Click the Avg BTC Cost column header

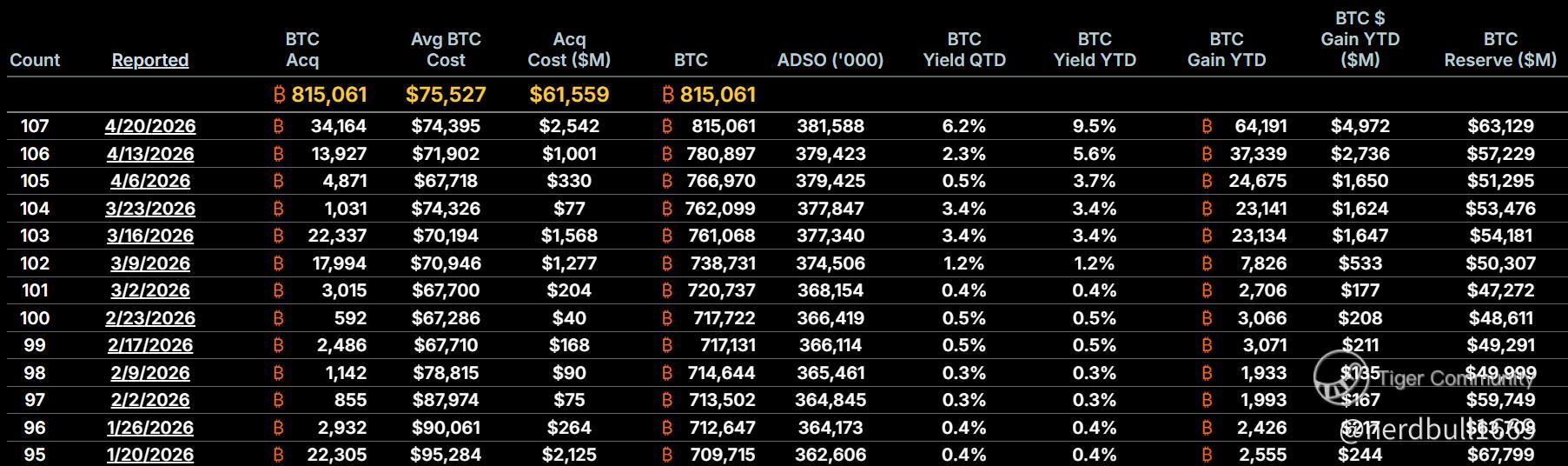tap(446, 50)
